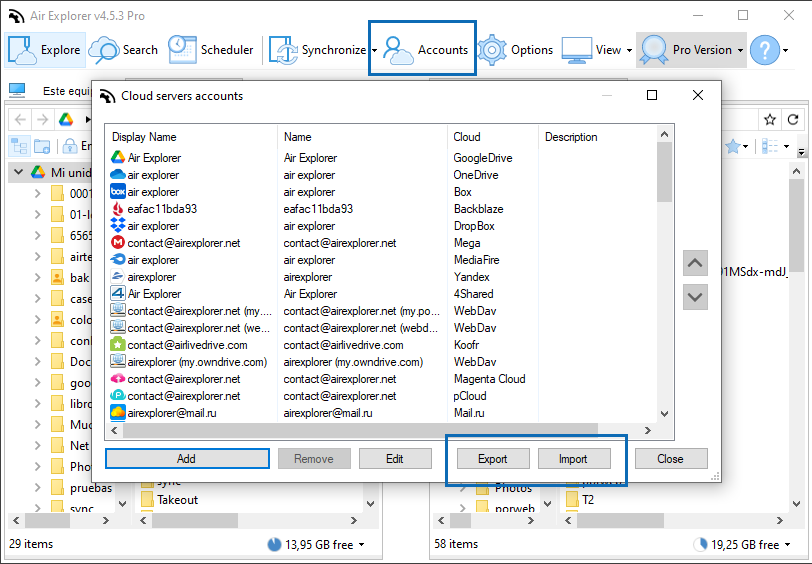Viewport: 812px width, 564px height.
Task: Click the Edit button
Action: pyautogui.click(x=395, y=459)
